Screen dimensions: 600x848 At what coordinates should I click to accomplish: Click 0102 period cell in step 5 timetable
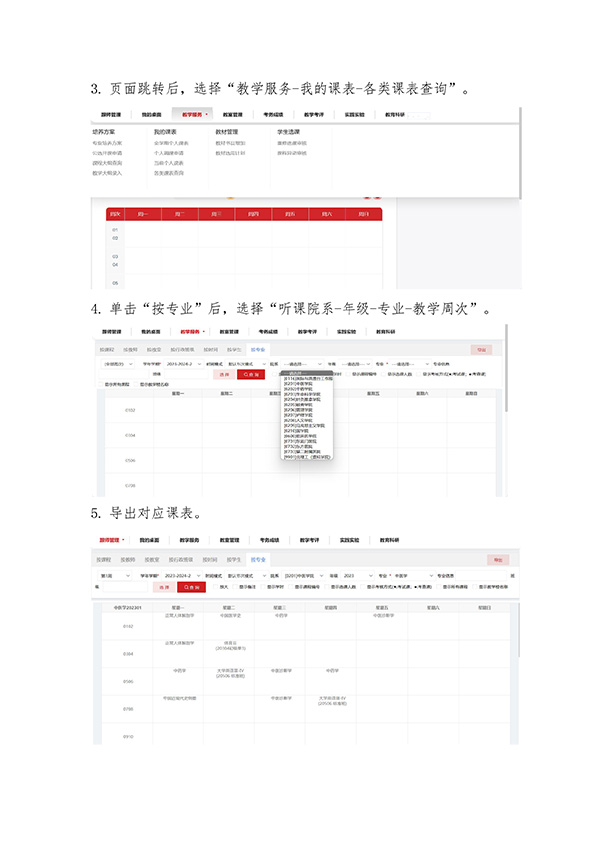[x=128, y=626]
